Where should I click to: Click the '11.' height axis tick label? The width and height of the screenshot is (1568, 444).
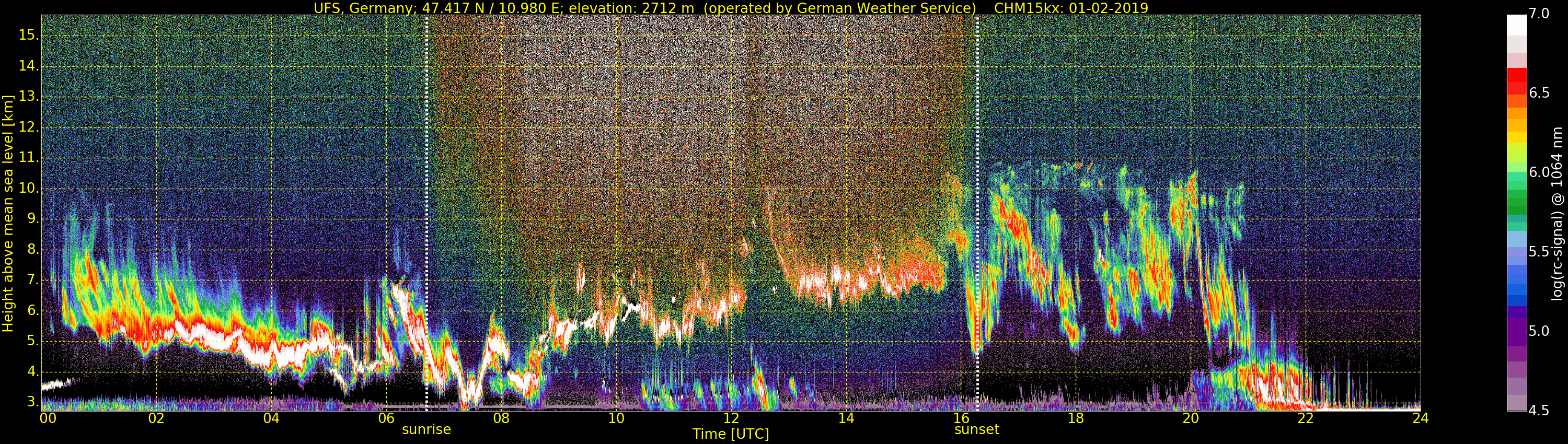tap(29, 158)
